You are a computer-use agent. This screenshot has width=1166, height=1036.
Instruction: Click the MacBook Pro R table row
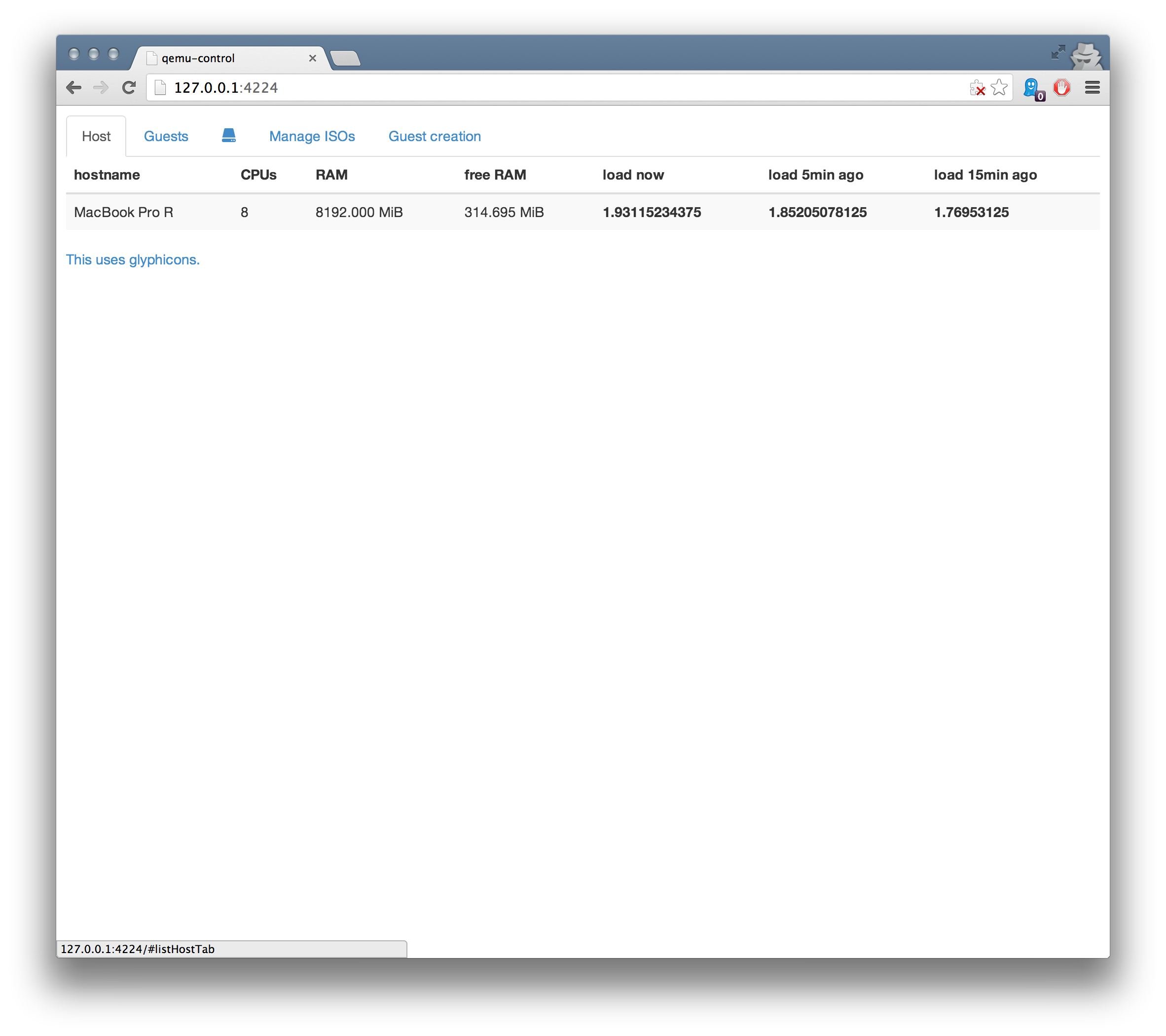pos(582,212)
